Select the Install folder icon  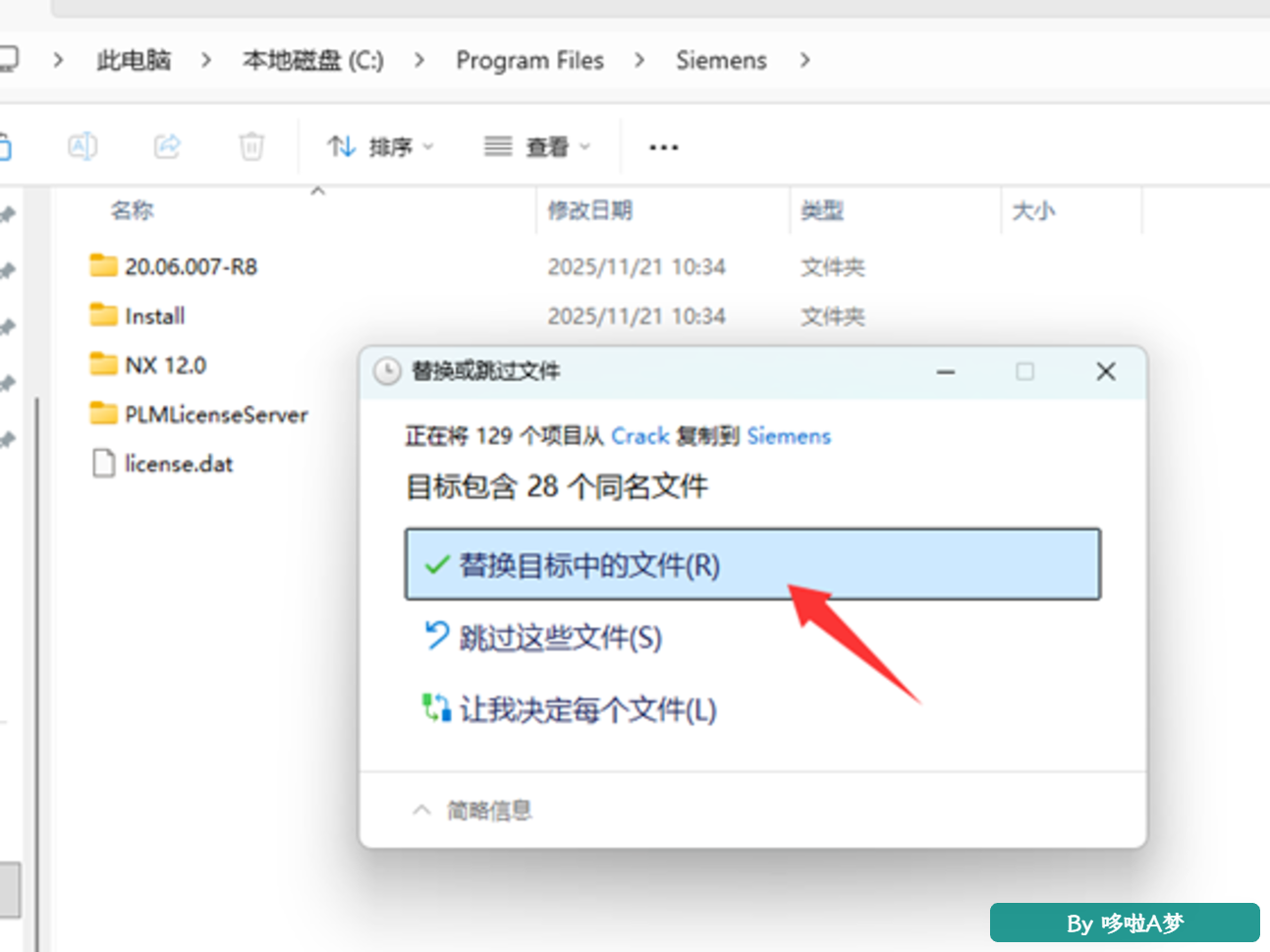point(103,314)
